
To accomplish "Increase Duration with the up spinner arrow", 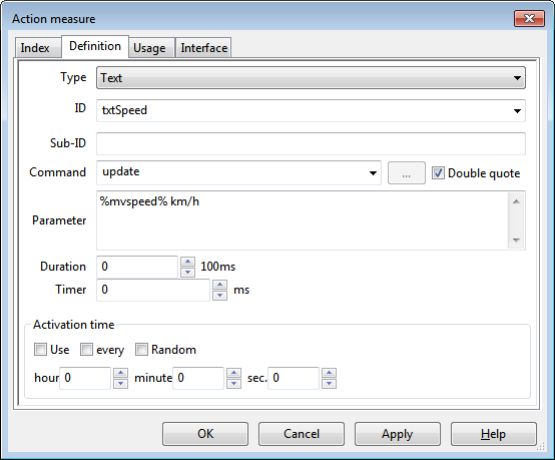I will click(188, 262).
